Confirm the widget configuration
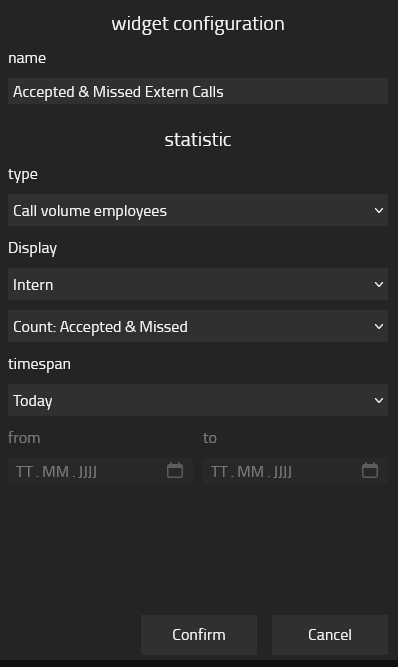The width and height of the screenshot is (398, 667). (x=199, y=635)
